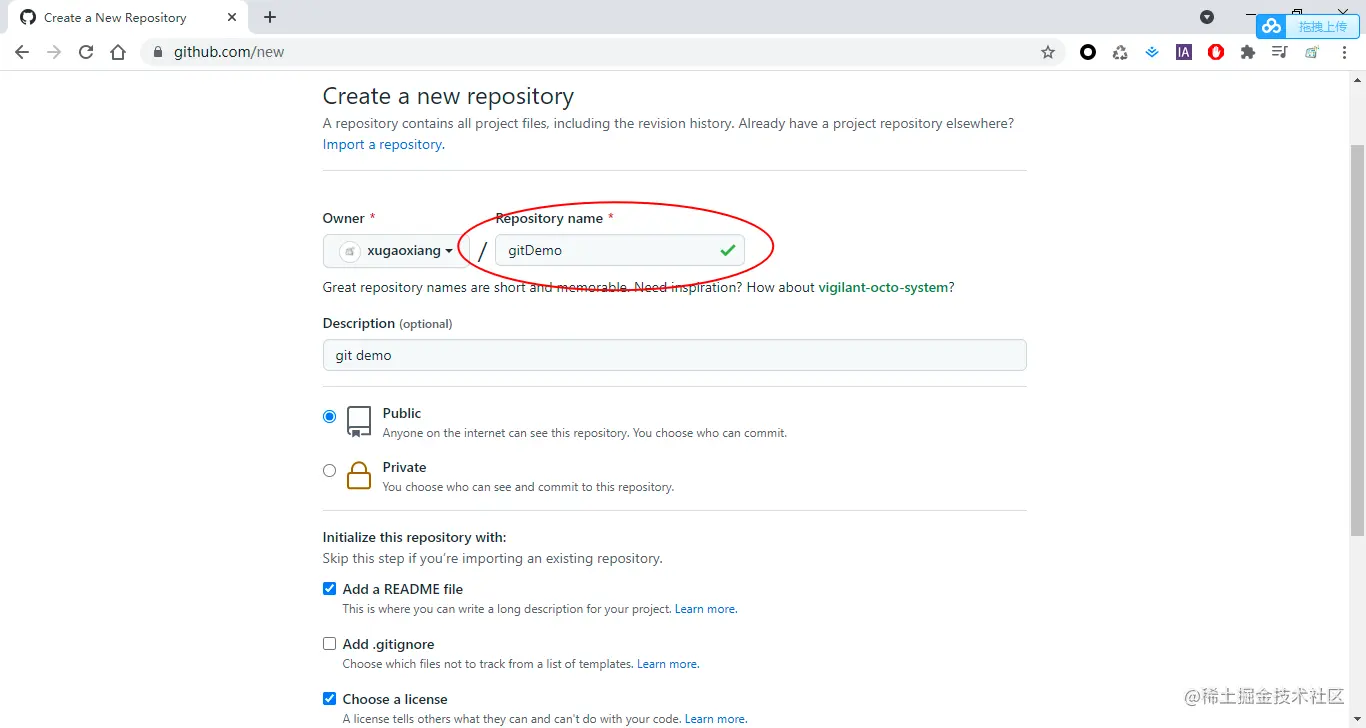Screen dimensions: 1366x728
Task: Open a new browser tab
Action: 270,17
